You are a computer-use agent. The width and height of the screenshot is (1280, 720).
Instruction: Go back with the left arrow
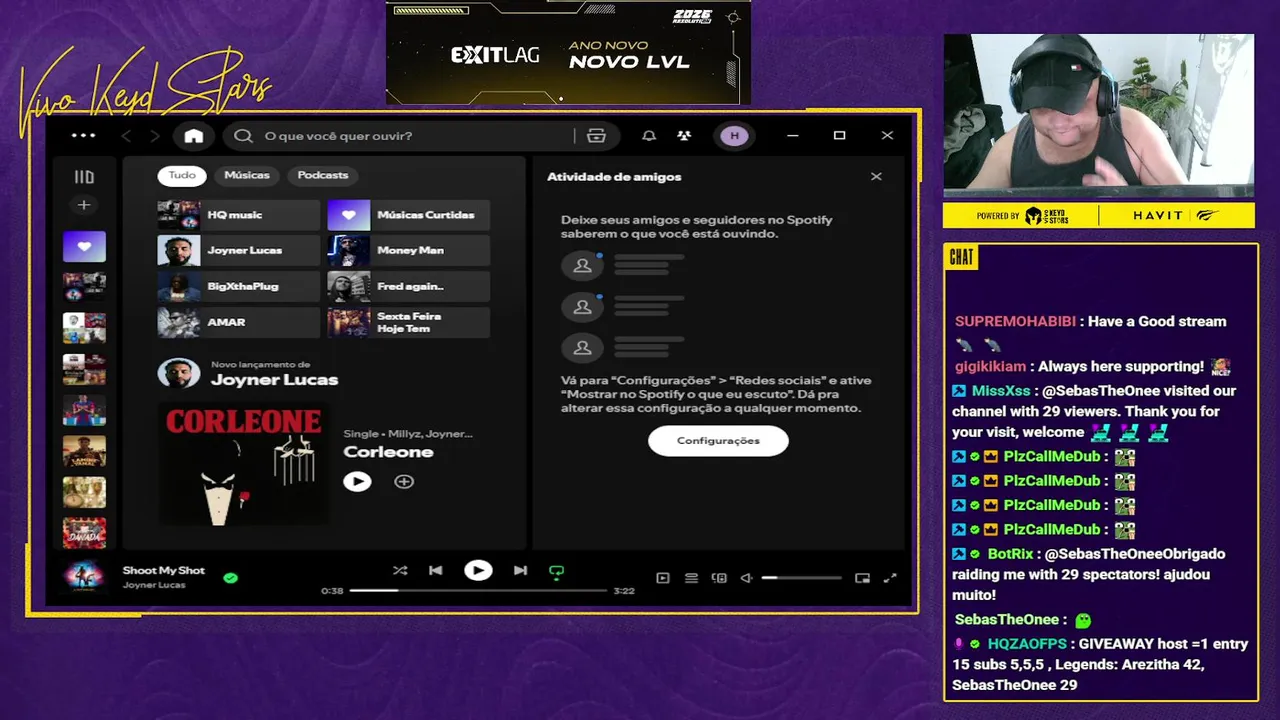(126, 136)
